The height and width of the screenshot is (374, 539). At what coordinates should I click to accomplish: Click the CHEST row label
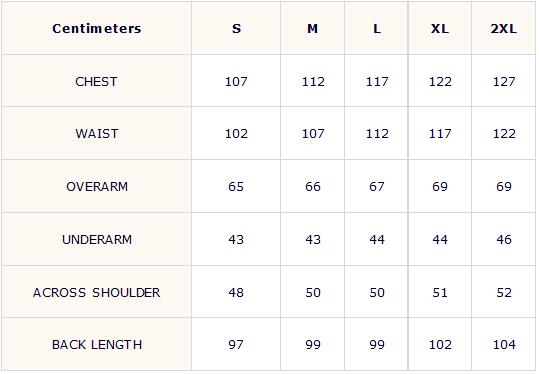[97, 82]
